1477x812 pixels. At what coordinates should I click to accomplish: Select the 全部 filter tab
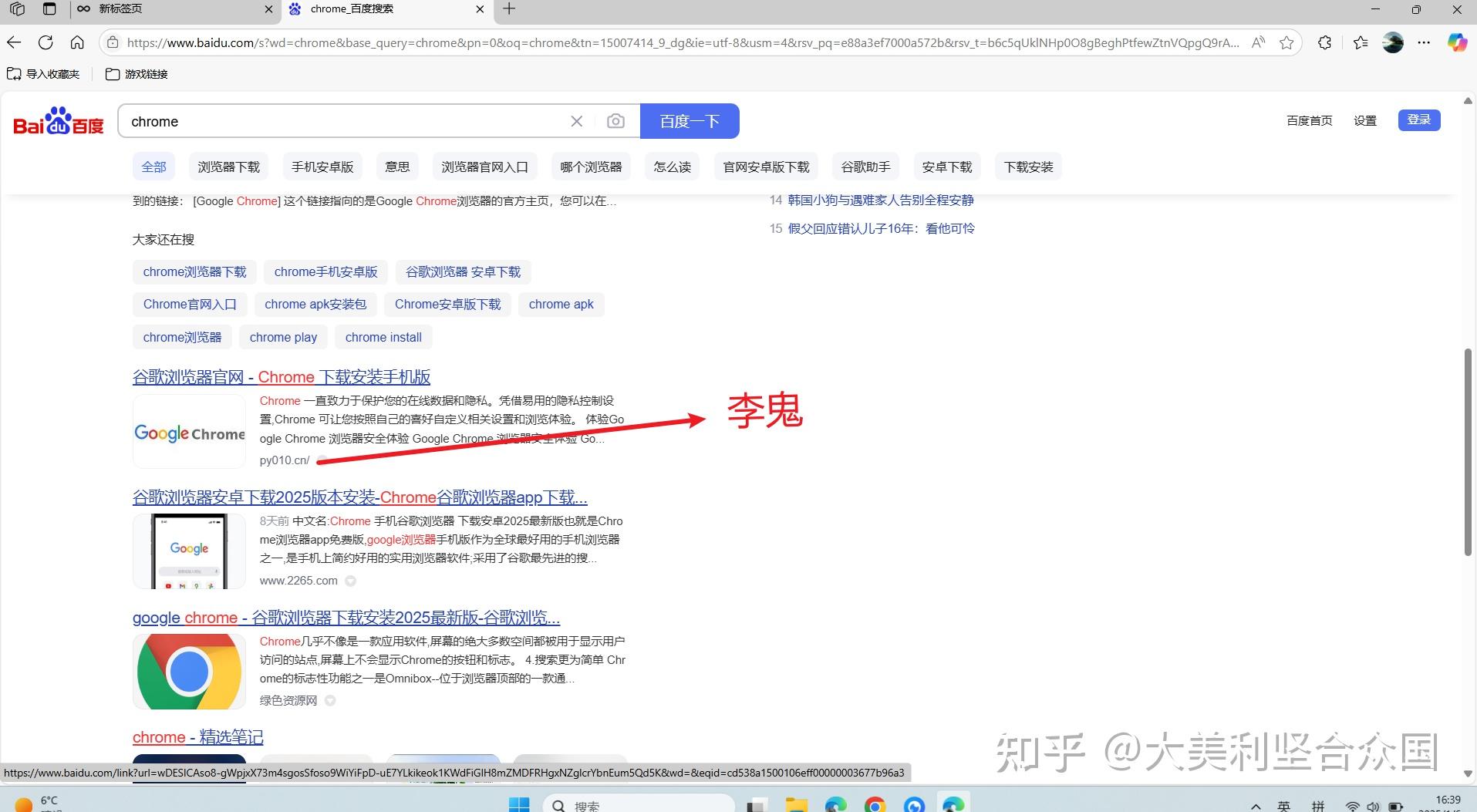click(153, 167)
